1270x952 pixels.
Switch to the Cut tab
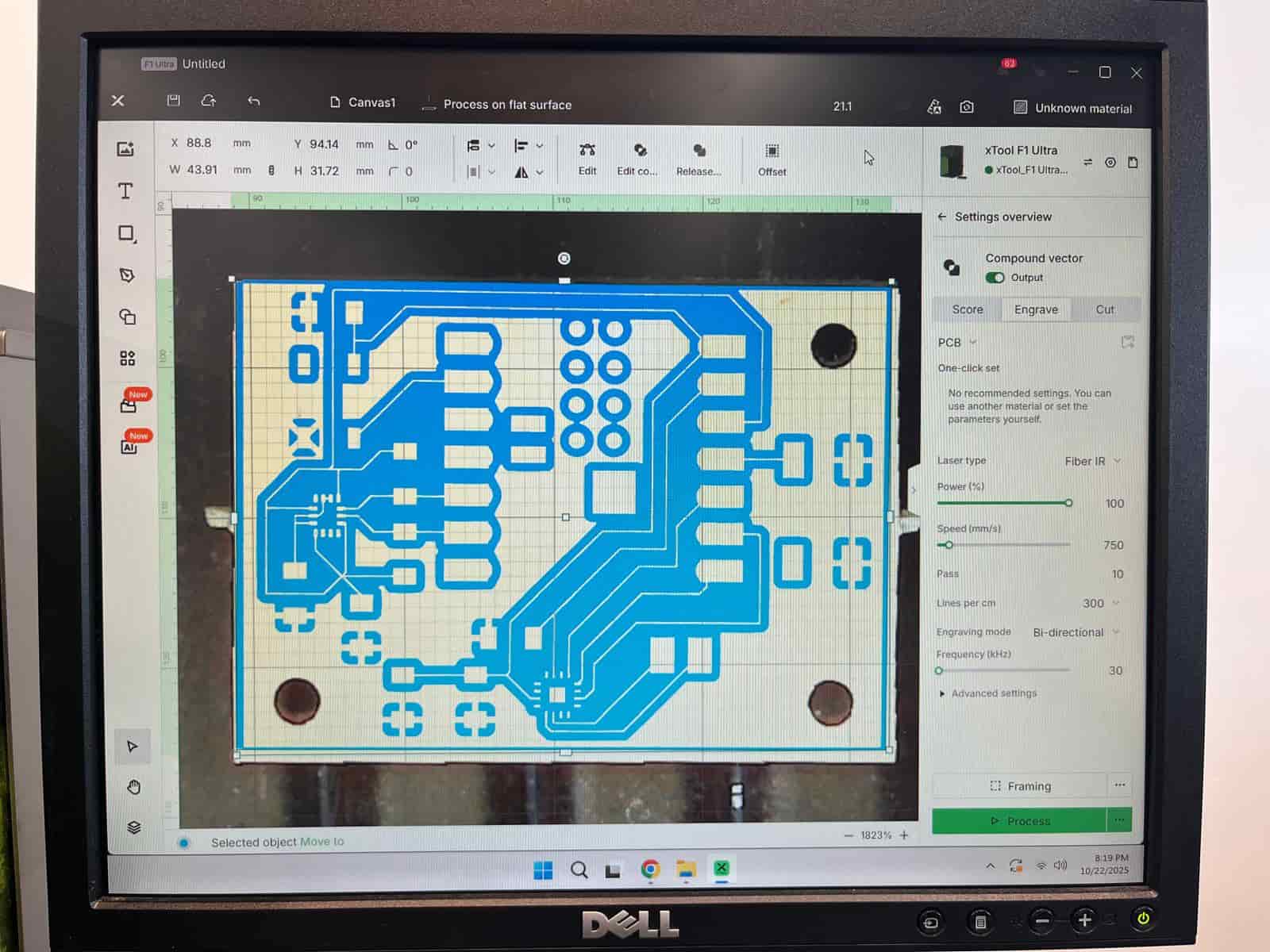tap(1104, 309)
